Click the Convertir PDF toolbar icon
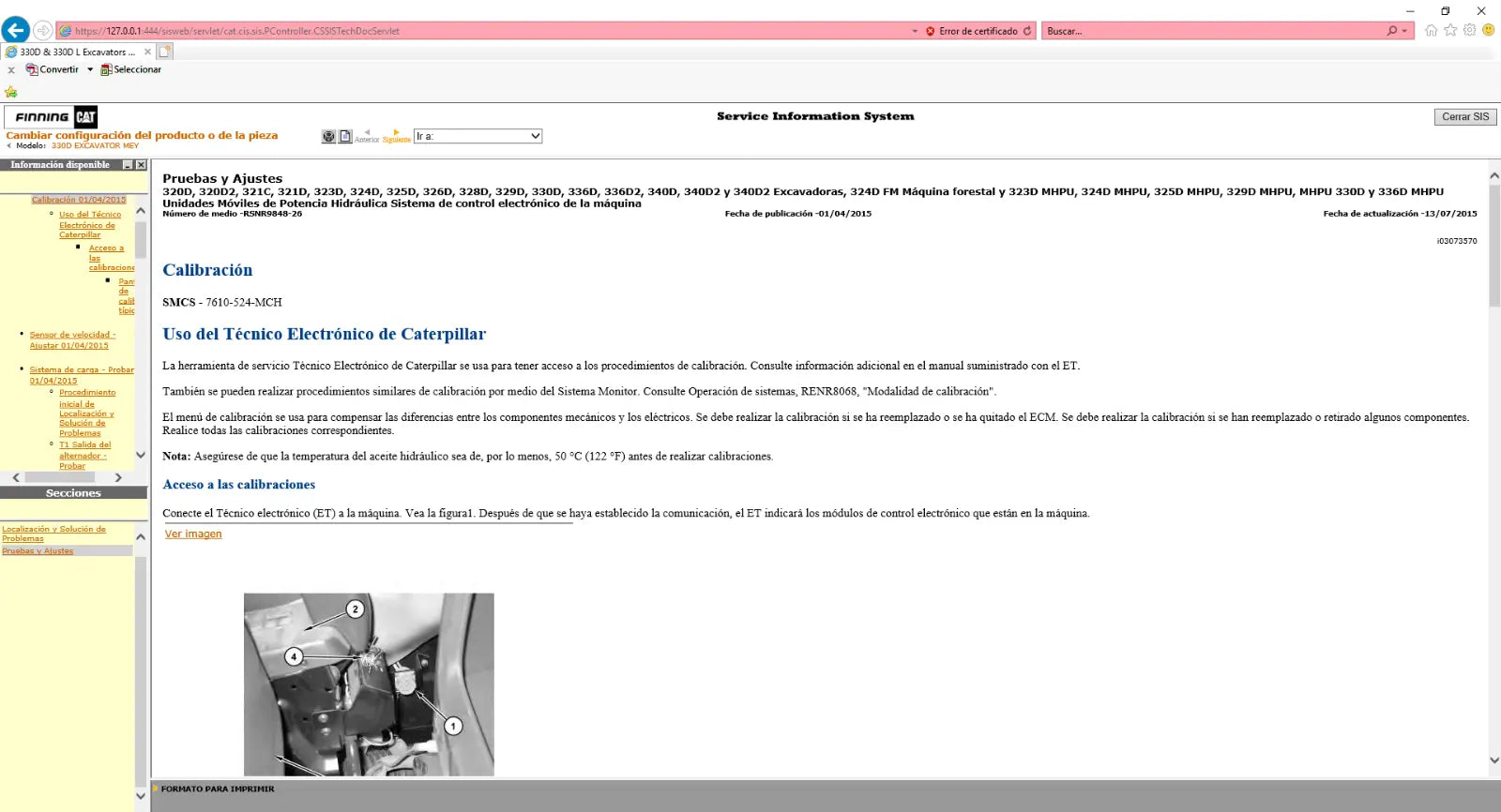 (32, 69)
